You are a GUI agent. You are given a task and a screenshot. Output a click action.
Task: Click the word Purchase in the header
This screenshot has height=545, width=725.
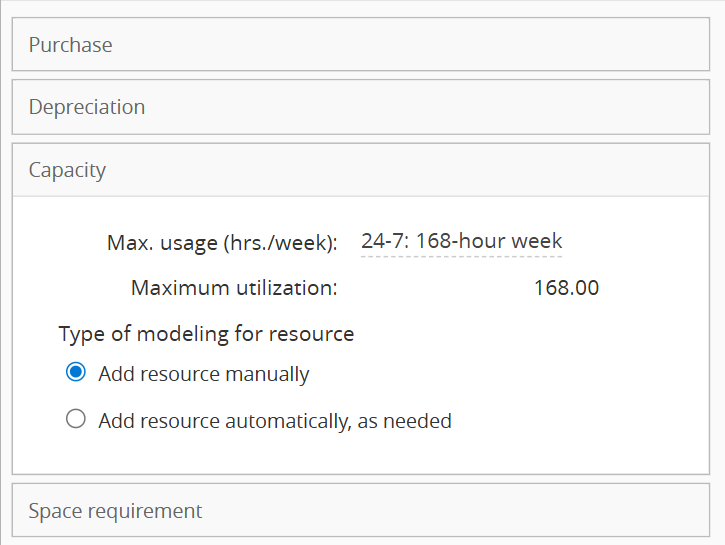coord(70,45)
